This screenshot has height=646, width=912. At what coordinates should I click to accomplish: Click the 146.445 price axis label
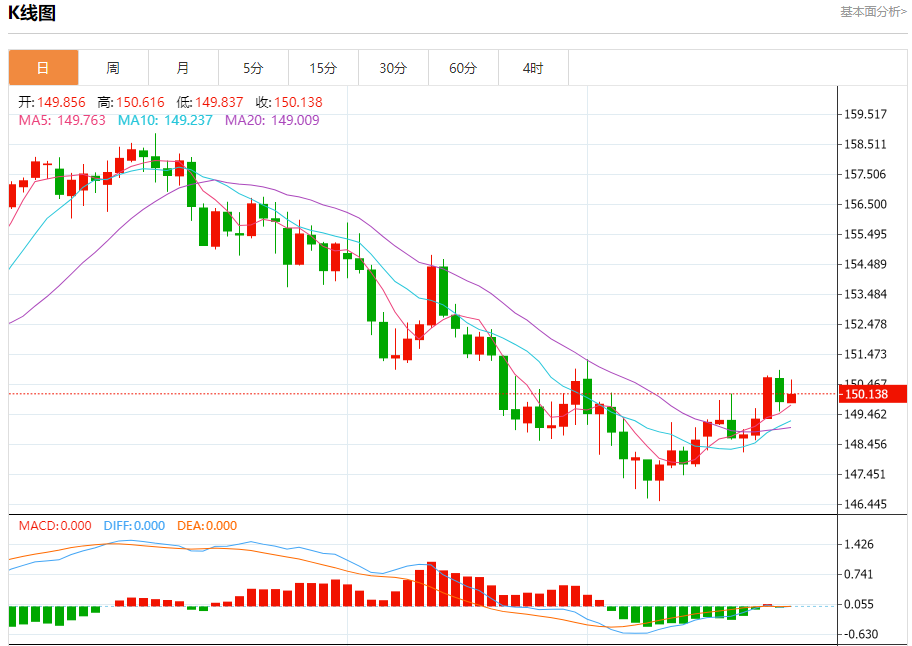pyautogui.click(x=865, y=504)
